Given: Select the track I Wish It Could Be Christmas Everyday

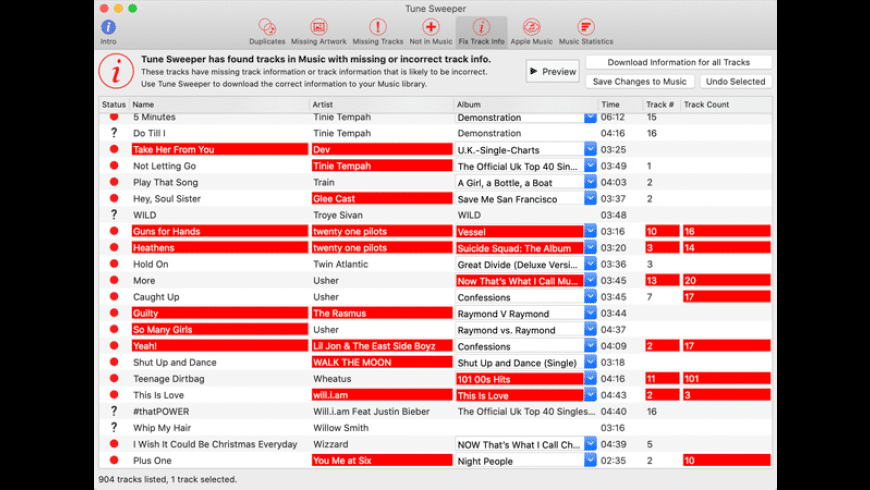Looking at the screenshot, I should pos(215,444).
